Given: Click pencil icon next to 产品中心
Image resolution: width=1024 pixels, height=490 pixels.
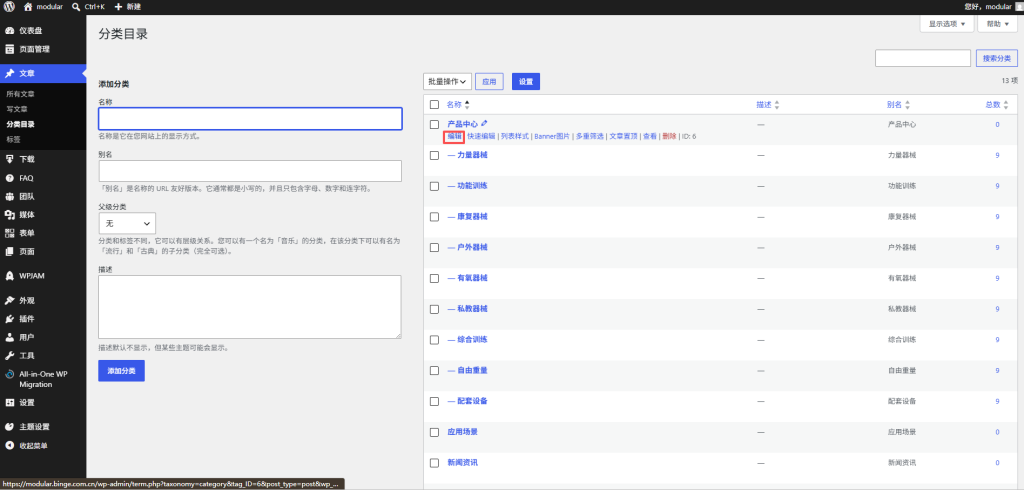Looking at the screenshot, I should [x=484, y=123].
